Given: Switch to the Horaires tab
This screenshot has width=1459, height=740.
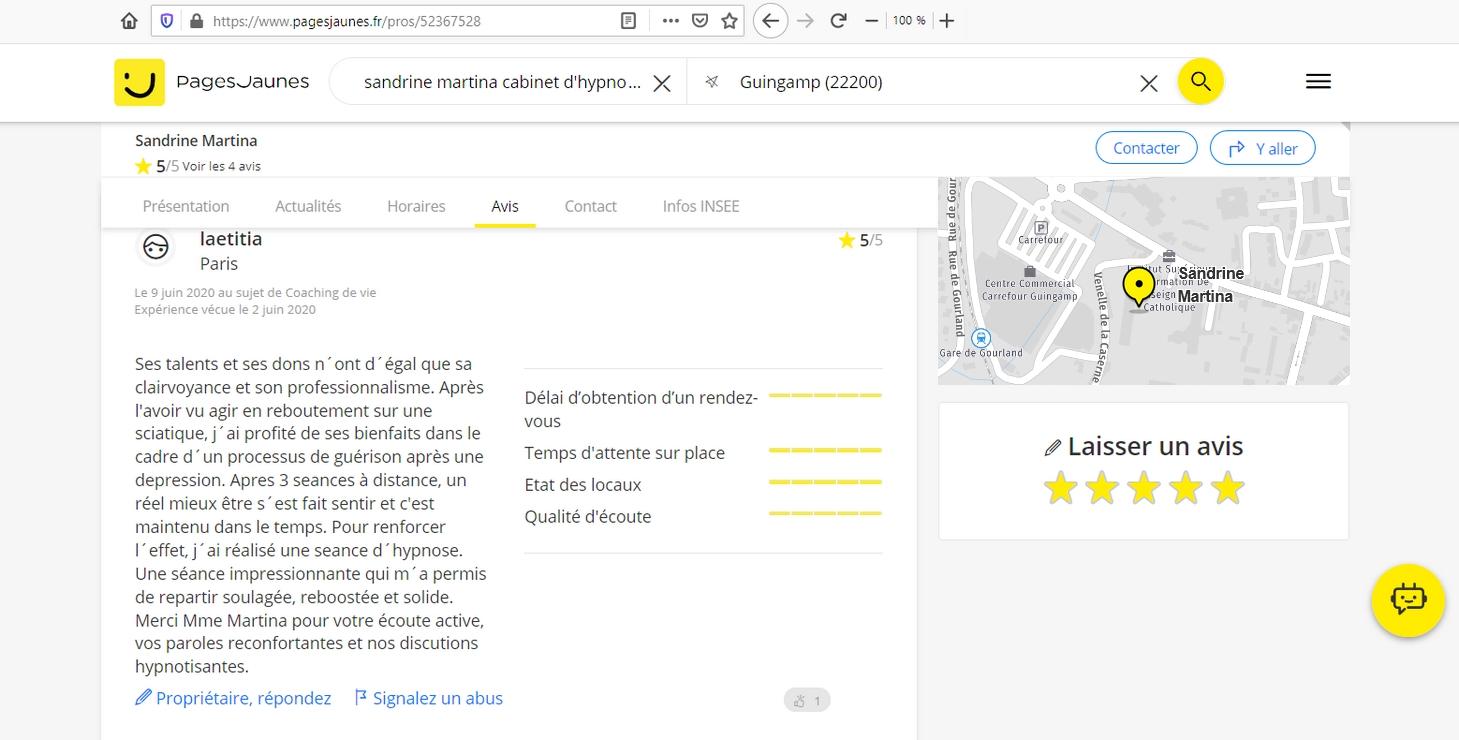Looking at the screenshot, I should click(416, 206).
